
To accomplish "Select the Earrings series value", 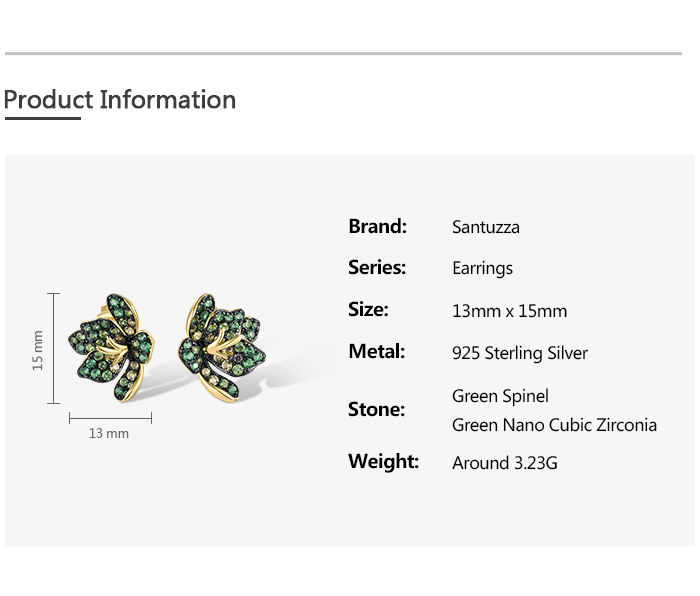I will coord(482,268).
